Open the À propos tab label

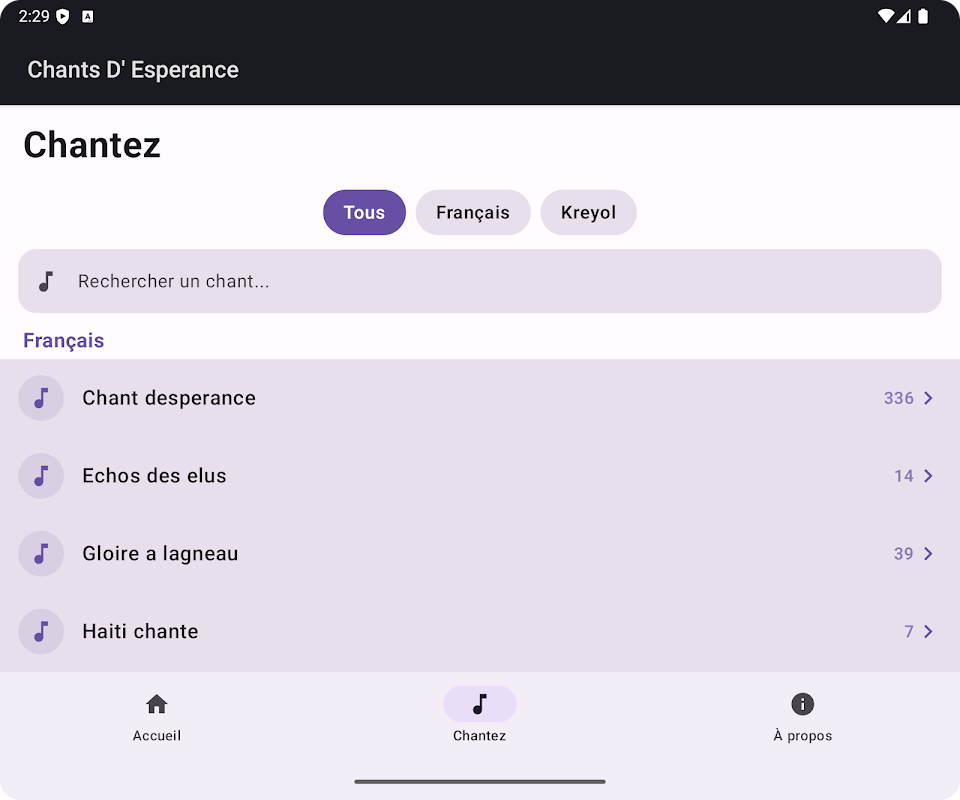(x=802, y=736)
